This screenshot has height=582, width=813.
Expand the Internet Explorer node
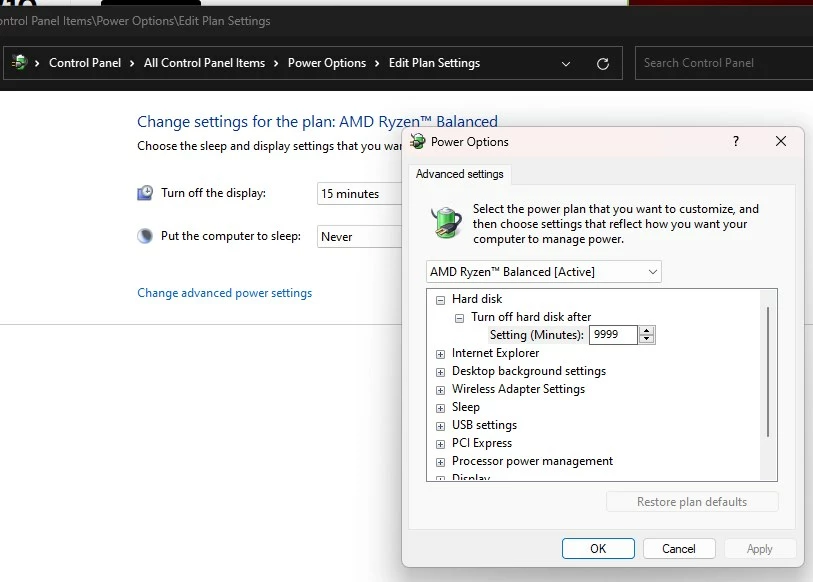click(440, 354)
